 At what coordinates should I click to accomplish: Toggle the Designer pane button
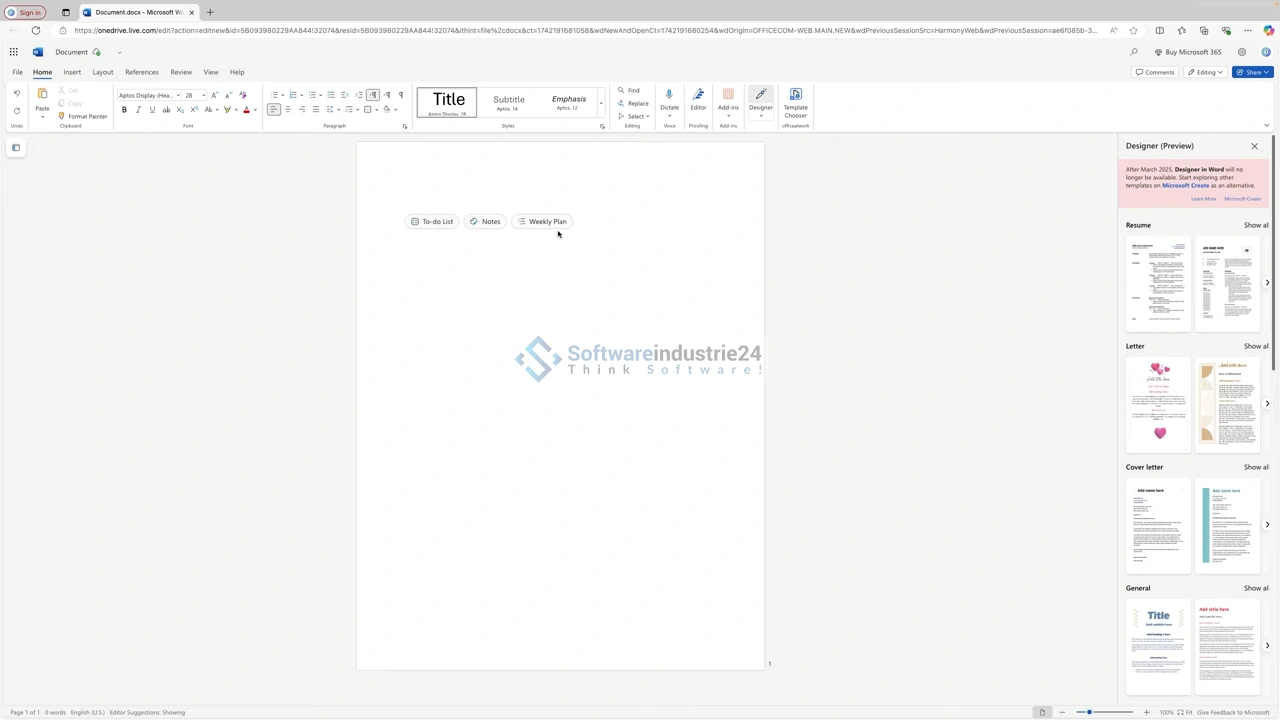(x=760, y=100)
